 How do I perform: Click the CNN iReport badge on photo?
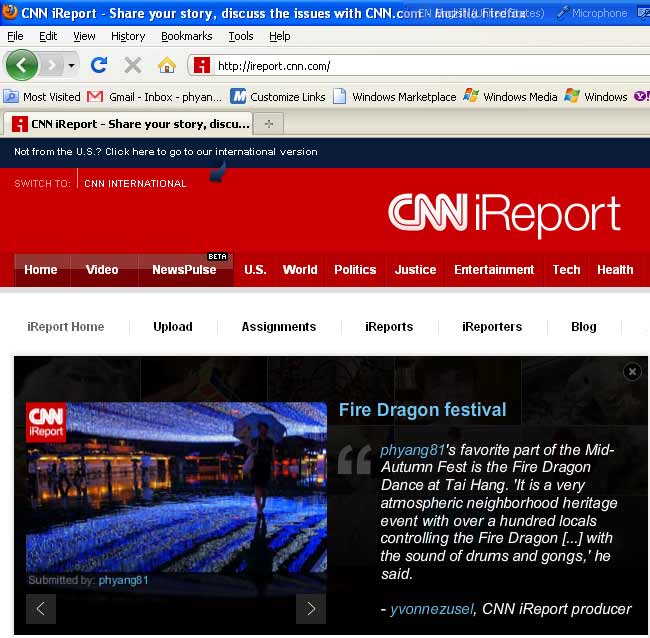click(x=46, y=422)
